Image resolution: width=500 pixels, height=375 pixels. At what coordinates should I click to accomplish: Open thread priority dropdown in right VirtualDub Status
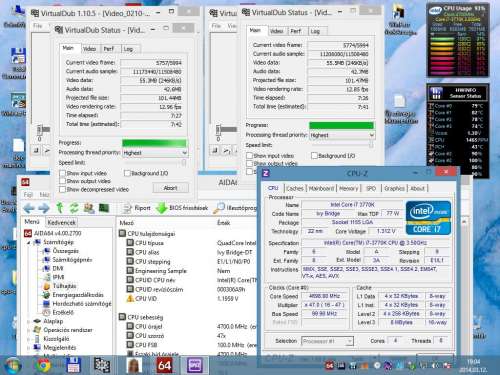tap(342, 135)
